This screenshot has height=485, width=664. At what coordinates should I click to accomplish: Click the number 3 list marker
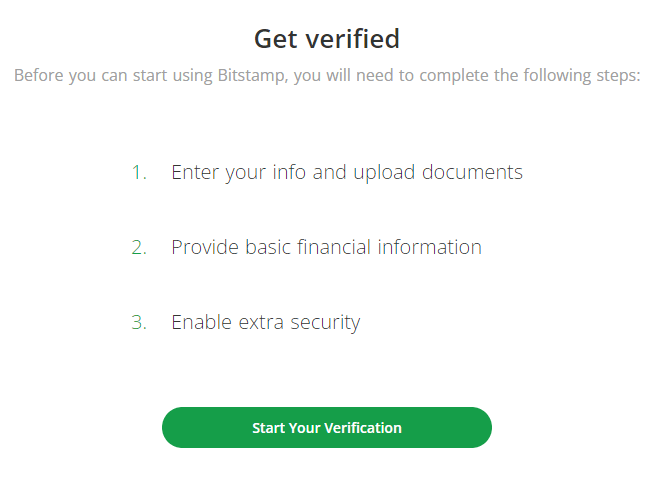138,322
